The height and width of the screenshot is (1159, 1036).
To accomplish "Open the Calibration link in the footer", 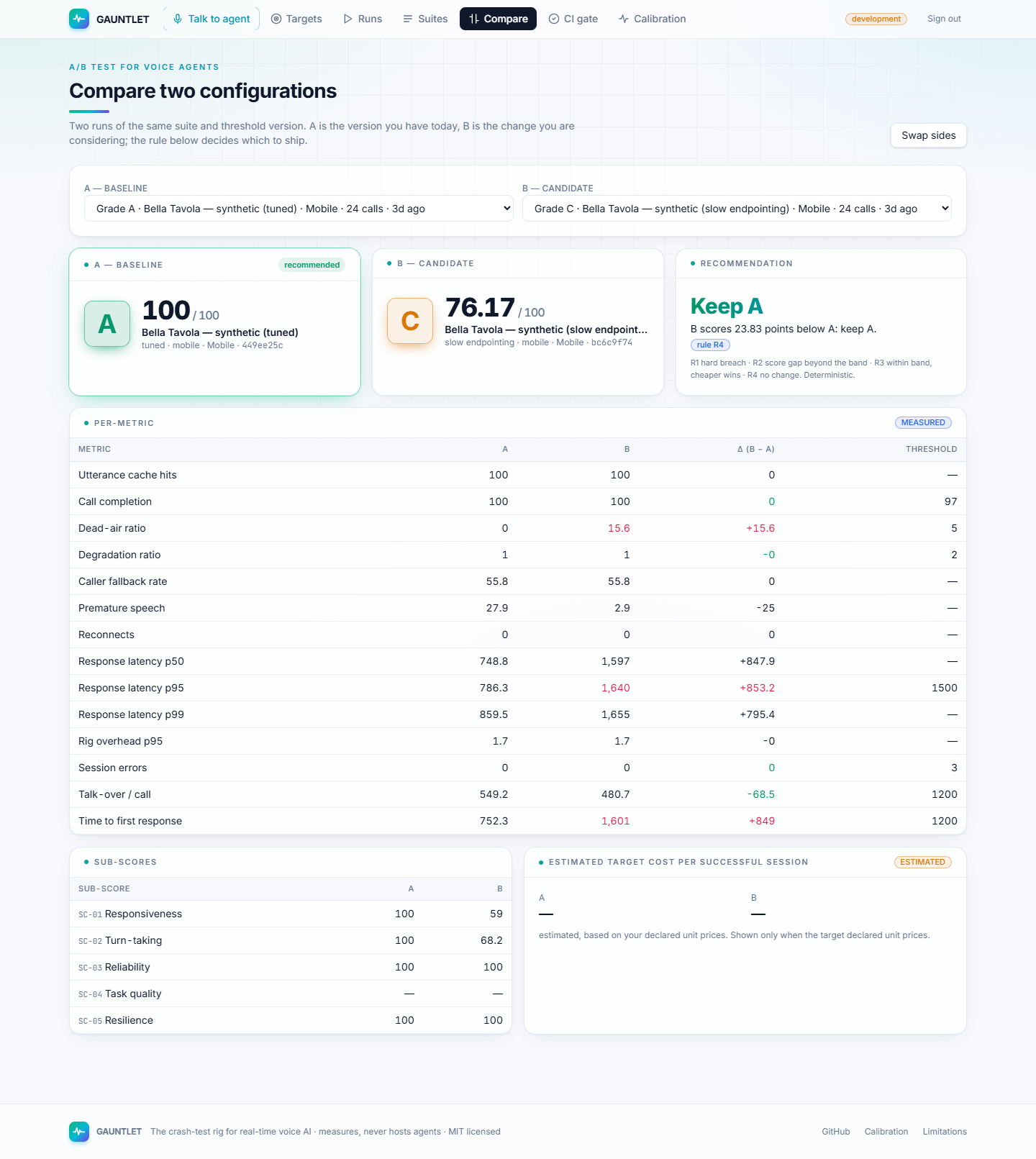I will (886, 1132).
